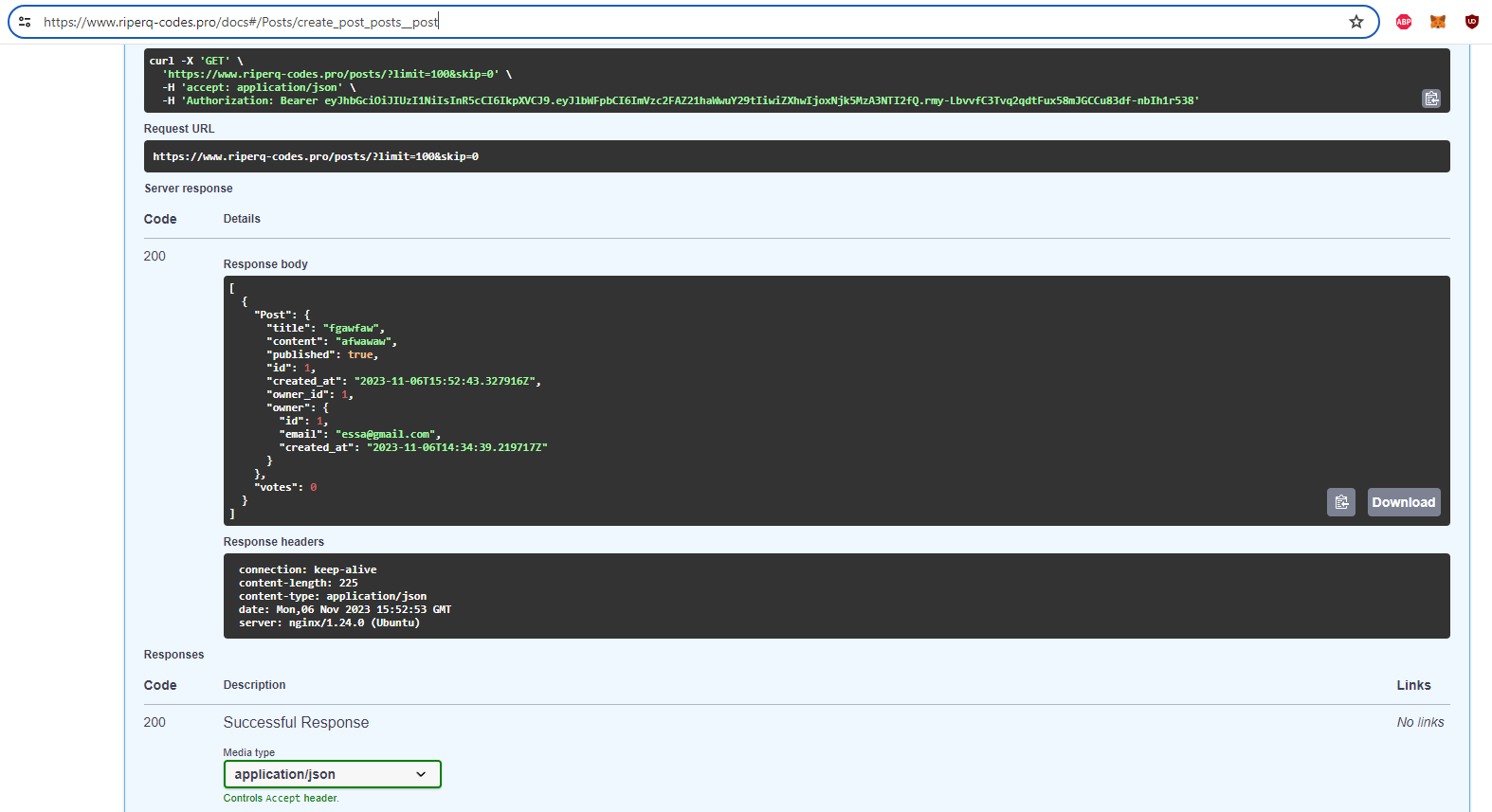Click the No links text
Viewport: 1492px width, 812px height.
coord(1420,722)
